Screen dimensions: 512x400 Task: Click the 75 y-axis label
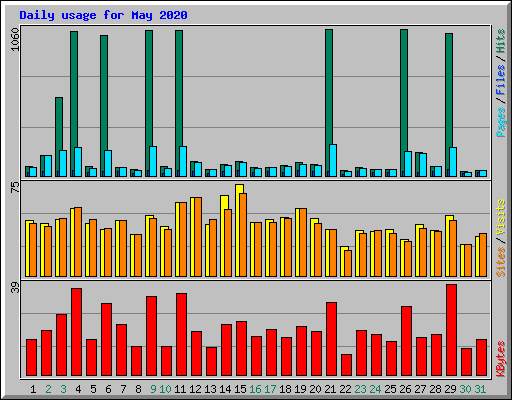click(15, 187)
